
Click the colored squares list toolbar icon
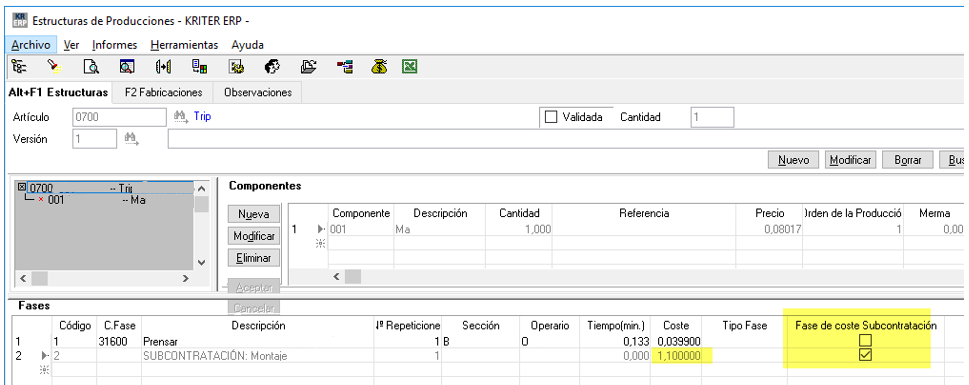199,66
